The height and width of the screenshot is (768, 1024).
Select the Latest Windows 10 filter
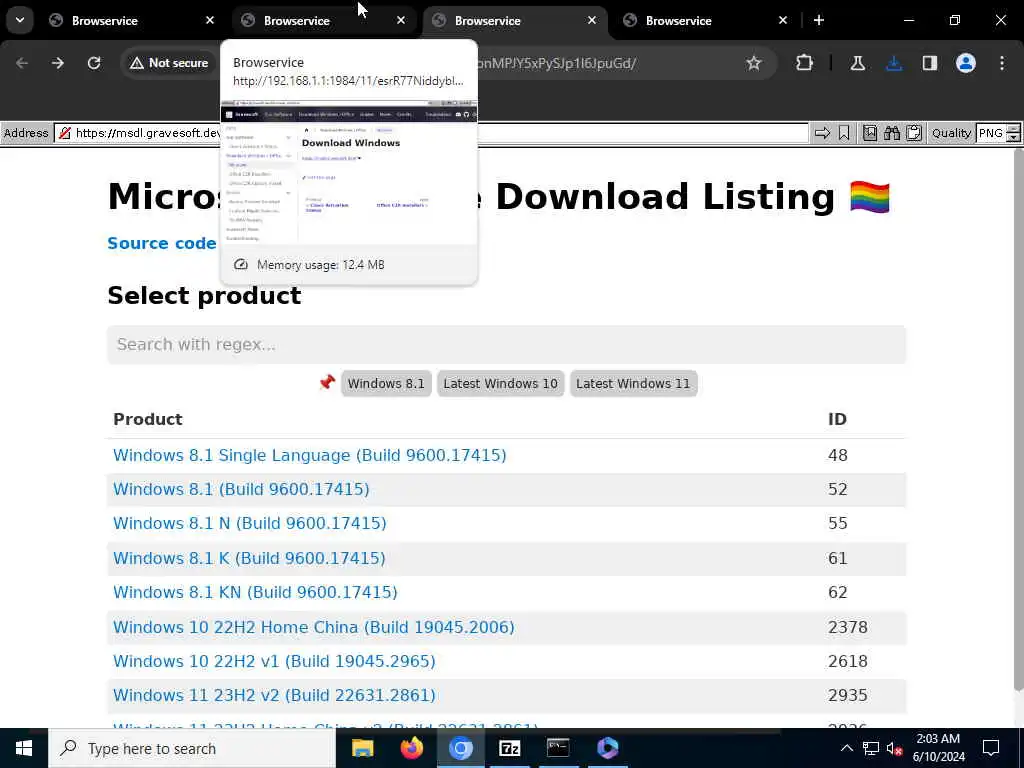point(500,383)
